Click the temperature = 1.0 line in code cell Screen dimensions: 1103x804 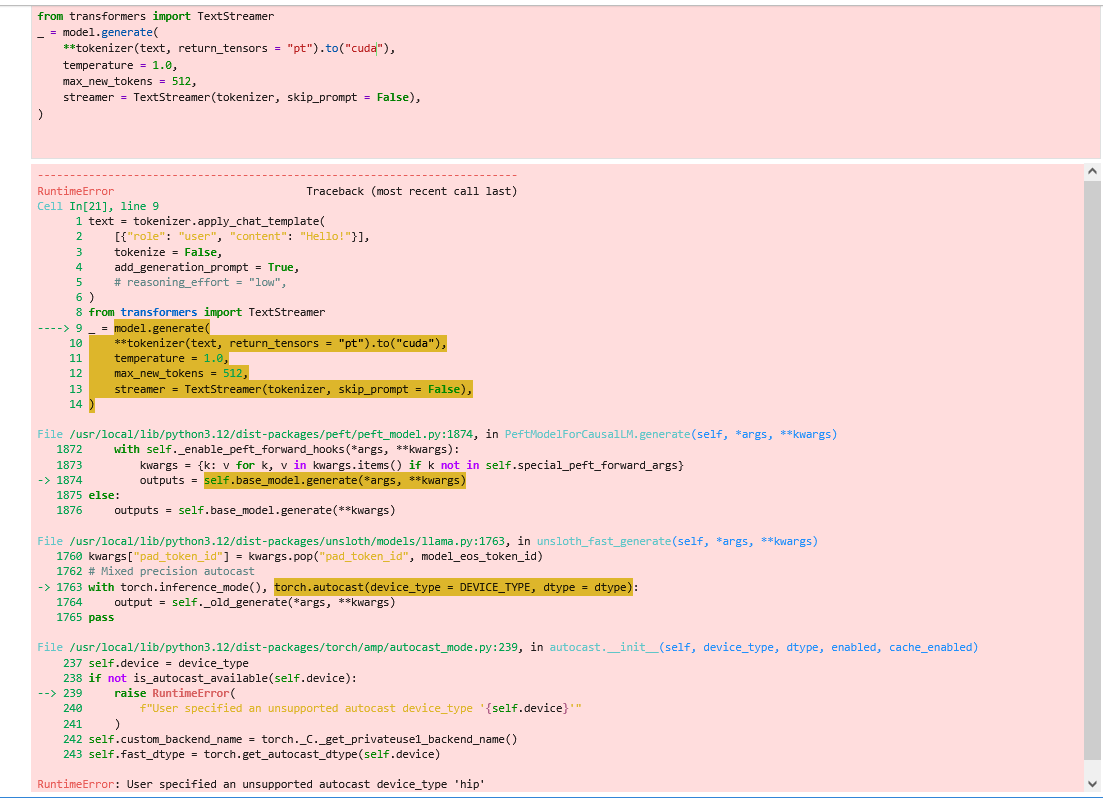pyautogui.click(x=119, y=65)
